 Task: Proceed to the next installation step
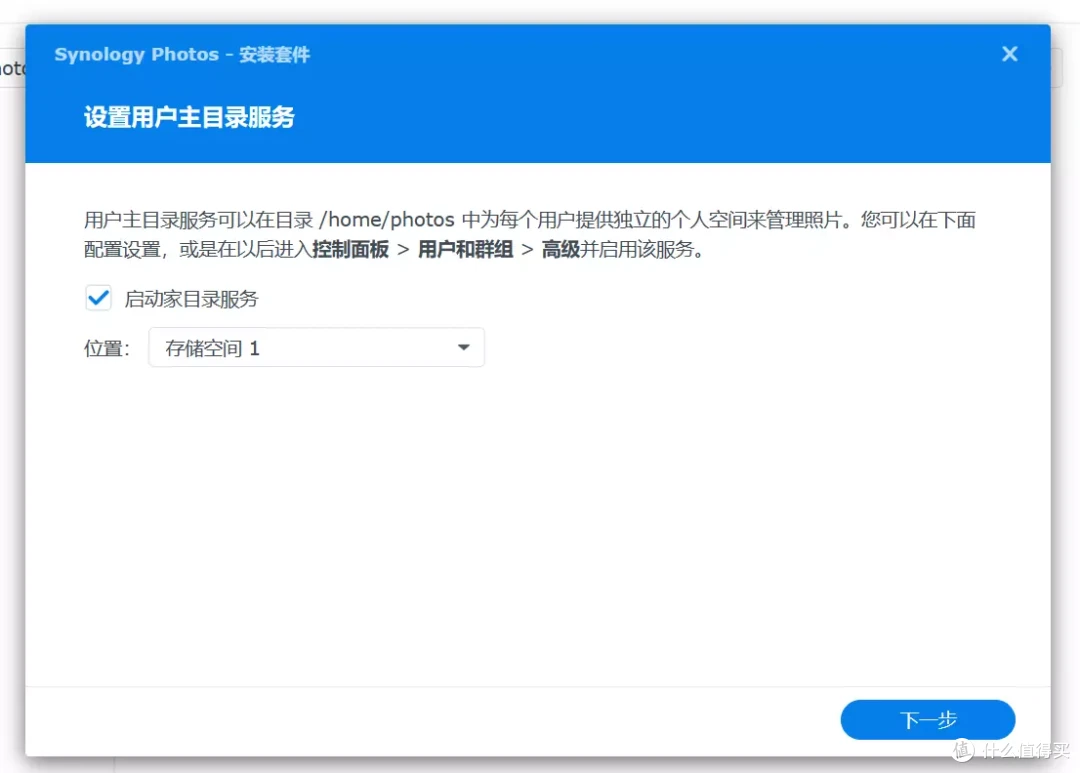click(927, 719)
